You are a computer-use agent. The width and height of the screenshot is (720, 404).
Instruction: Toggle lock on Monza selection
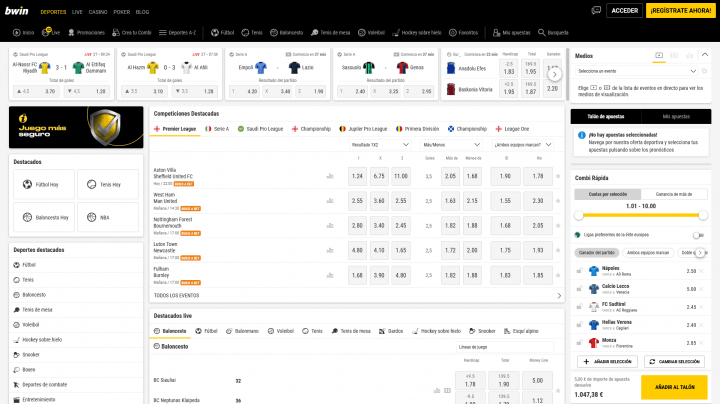[579, 343]
